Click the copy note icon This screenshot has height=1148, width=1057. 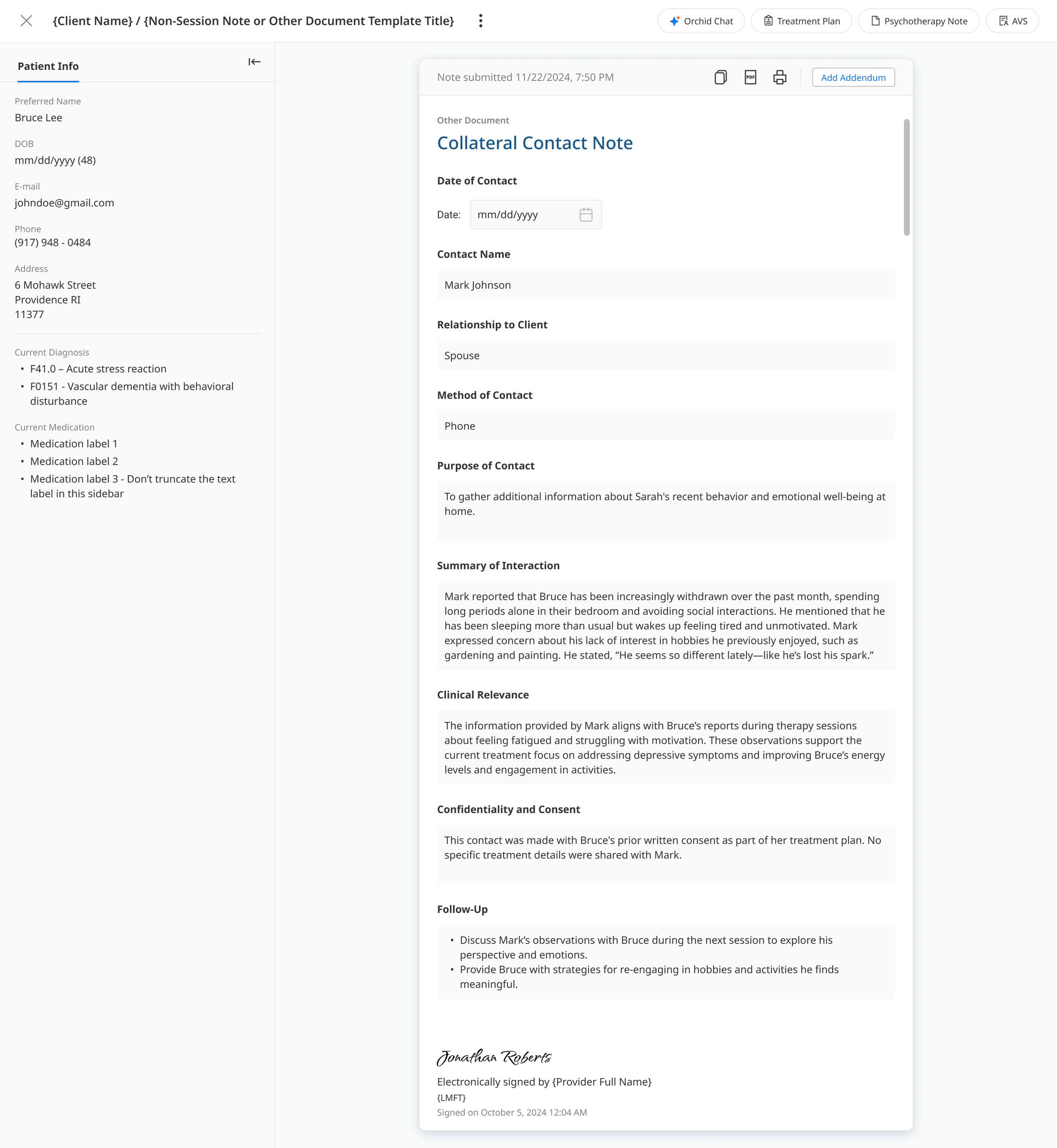721,77
